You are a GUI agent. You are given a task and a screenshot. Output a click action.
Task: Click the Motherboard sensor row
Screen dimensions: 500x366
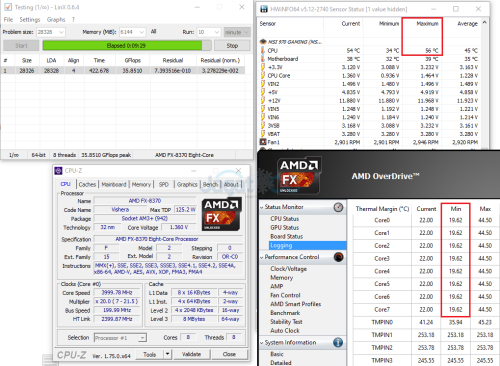[x=369, y=59]
